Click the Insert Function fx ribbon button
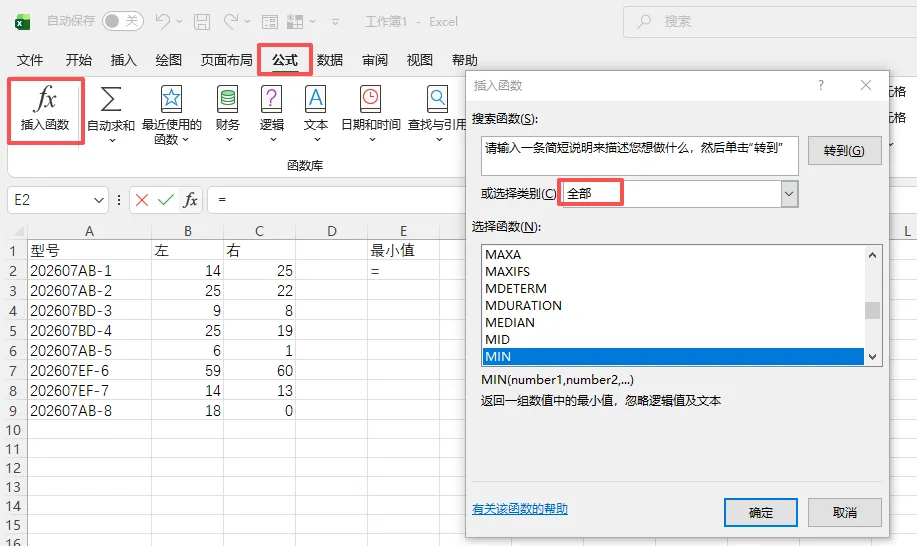 pos(46,109)
